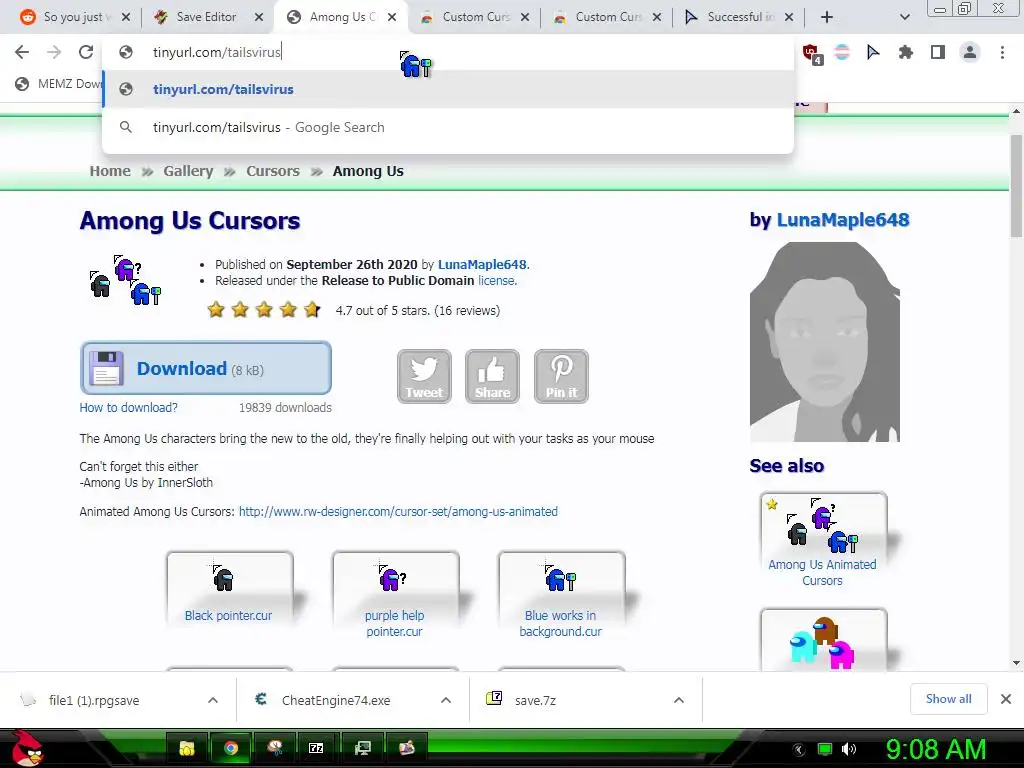The width and height of the screenshot is (1024, 768).
Task: Close the downloads bar
Action: [x=1006, y=699]
